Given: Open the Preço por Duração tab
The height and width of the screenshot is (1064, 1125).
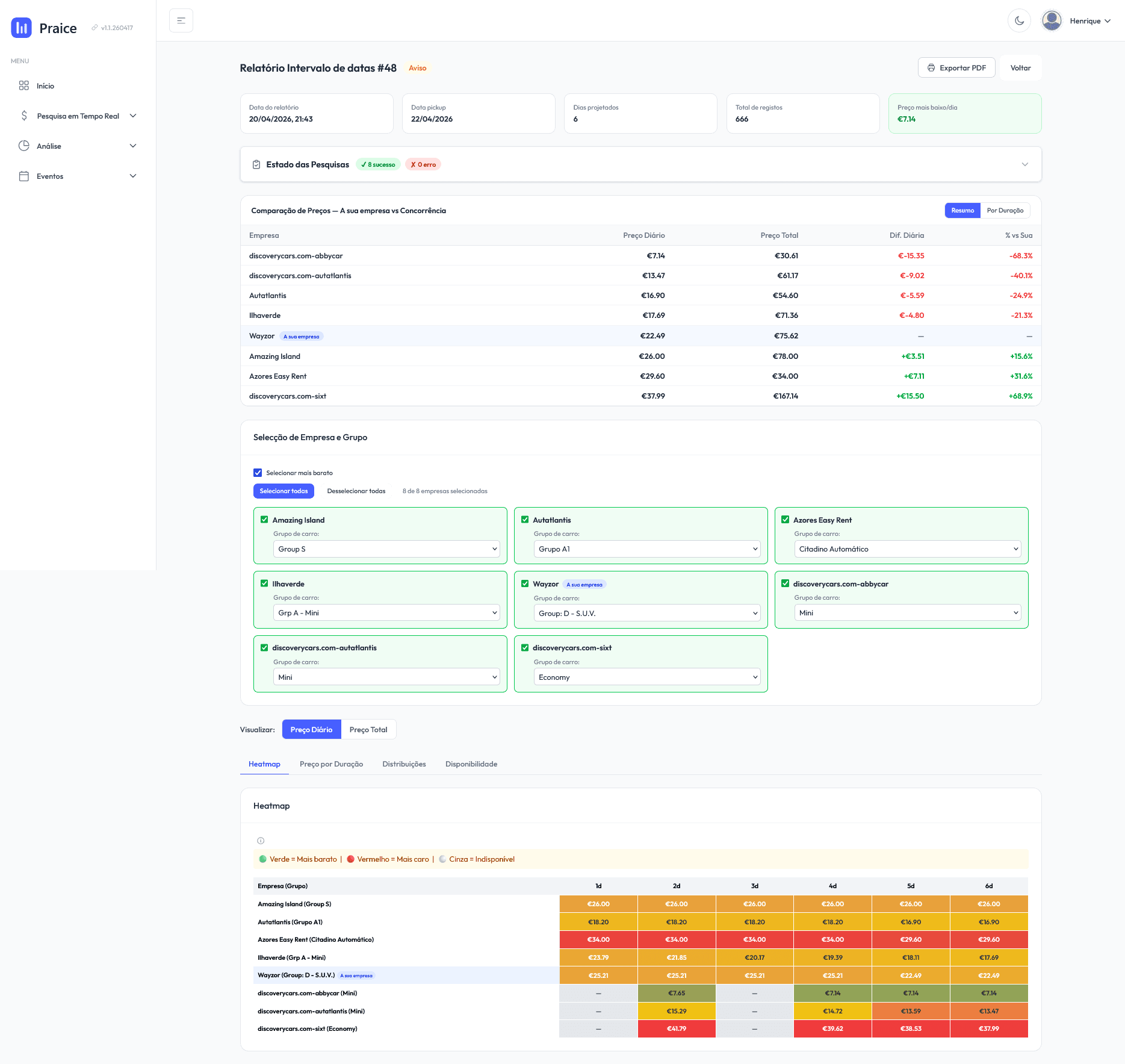Looking at the screenshot, I should click(x=331, y=764).
